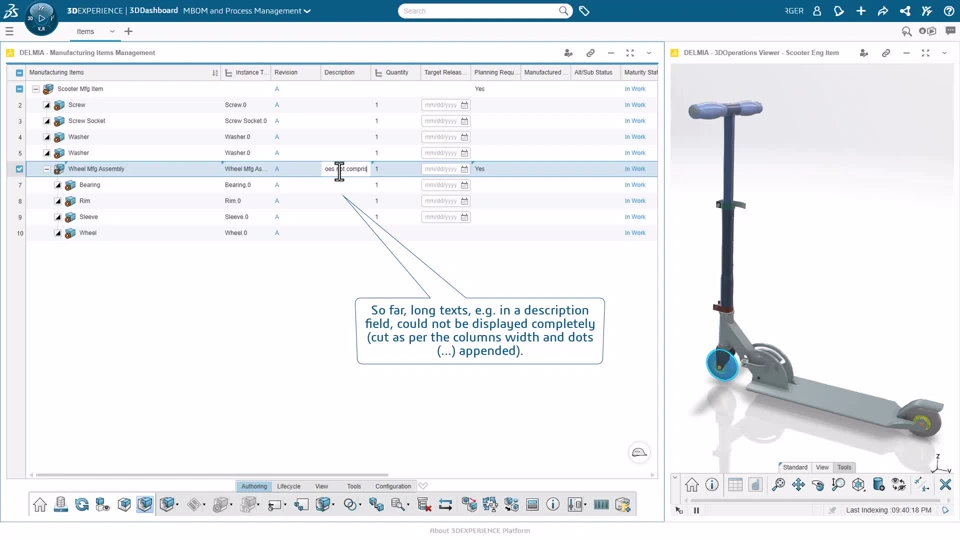Click the information icon in Authoring toolbar
This screenshot has width=960, height=540.
click(x=553, y=505)
